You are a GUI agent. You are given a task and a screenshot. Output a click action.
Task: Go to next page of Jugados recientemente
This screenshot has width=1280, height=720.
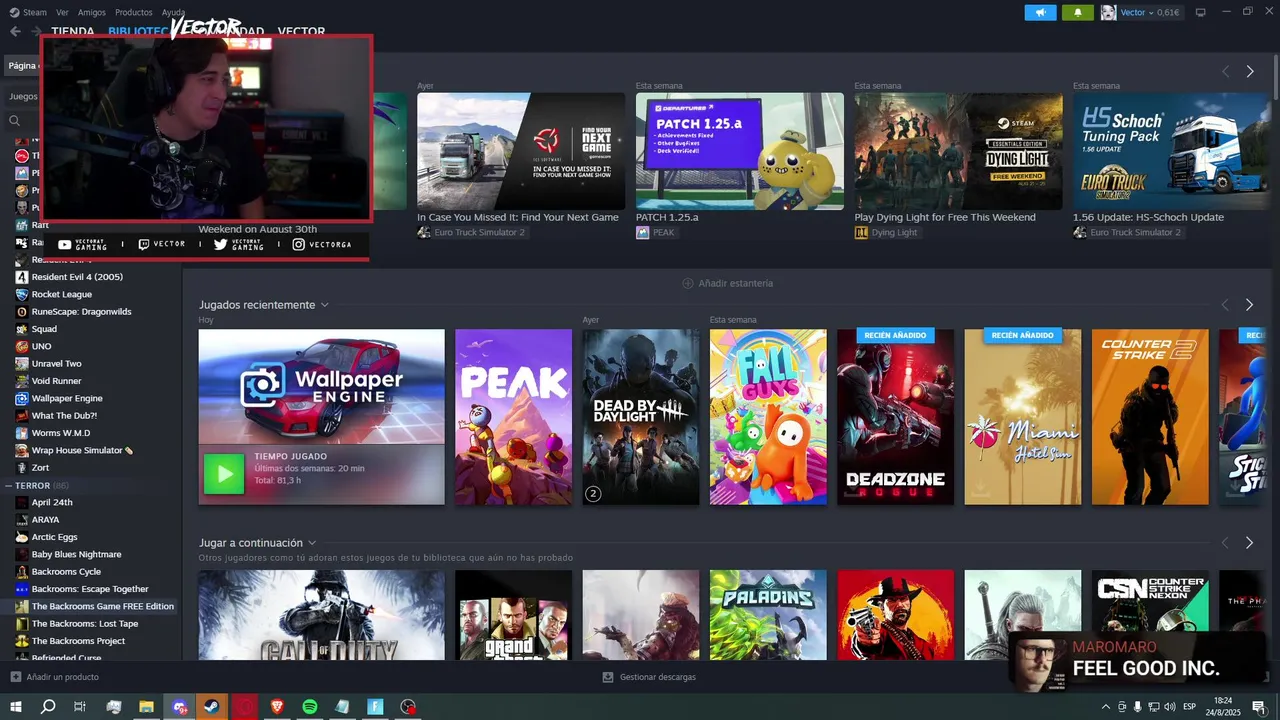coord(1250,305)
